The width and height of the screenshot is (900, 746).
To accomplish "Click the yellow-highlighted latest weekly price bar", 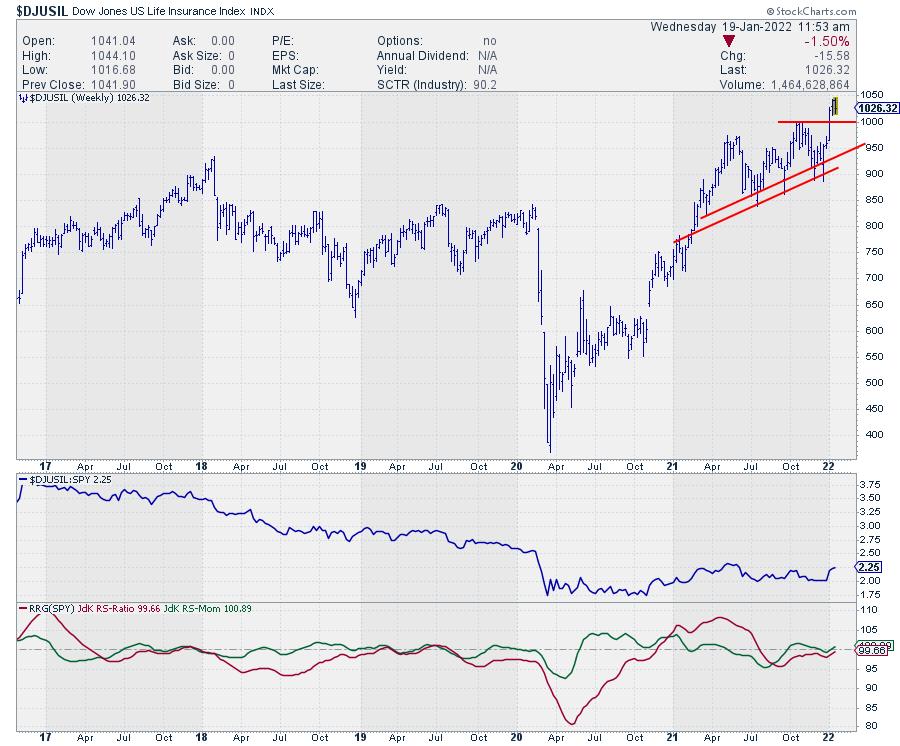I will pyautogui.click(x=835, y=107).
